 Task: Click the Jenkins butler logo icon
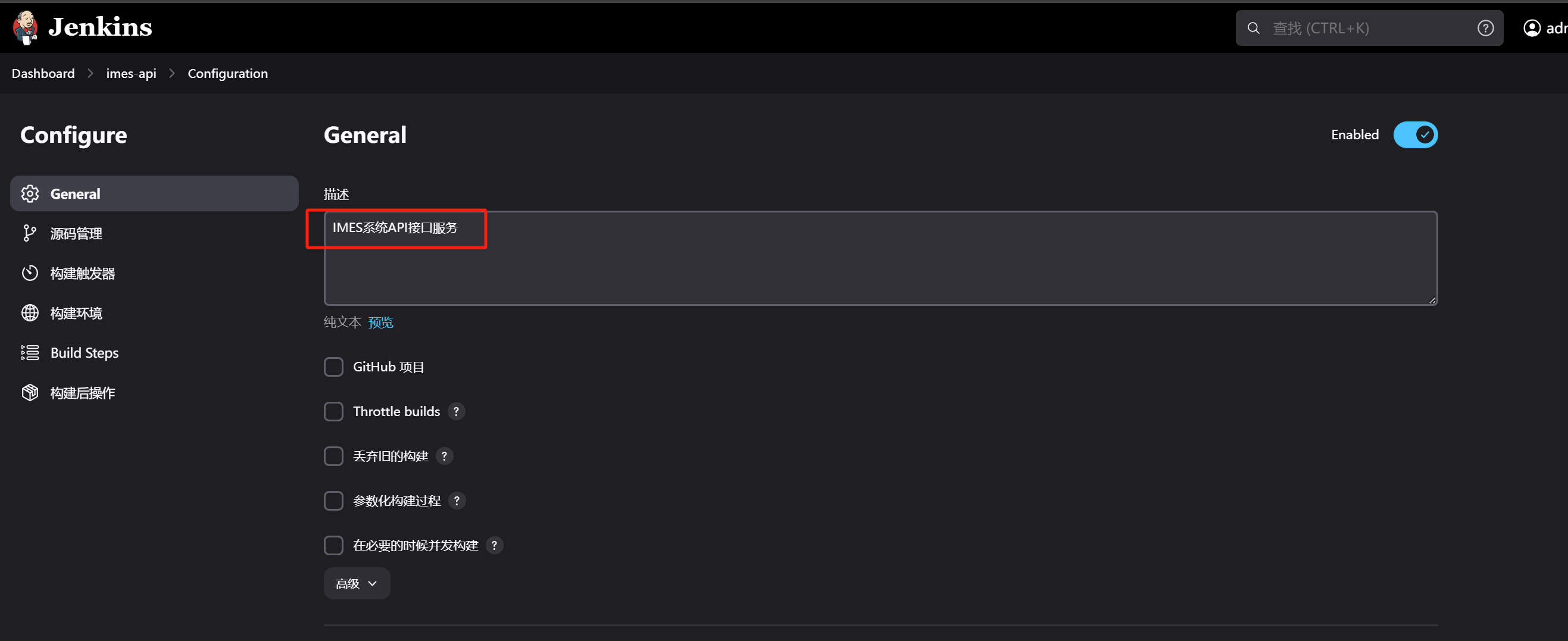[26, 27]
